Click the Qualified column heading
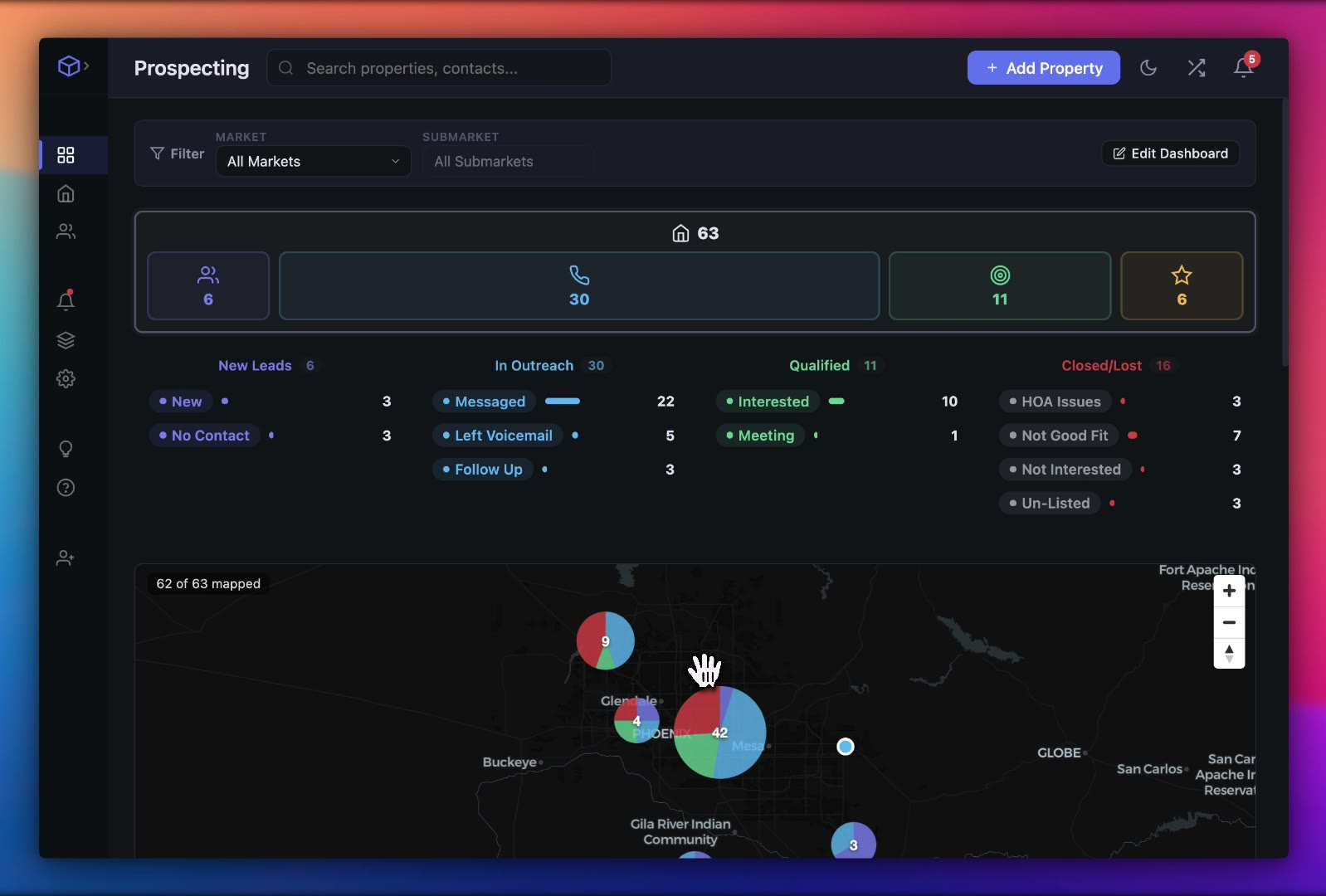Viewport: 1326px width, 896px height. point(819,365)
